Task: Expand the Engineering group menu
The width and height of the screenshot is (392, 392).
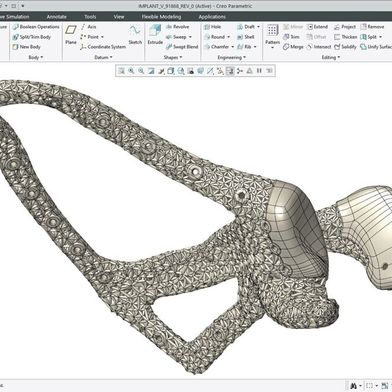Action: [232, 57]
